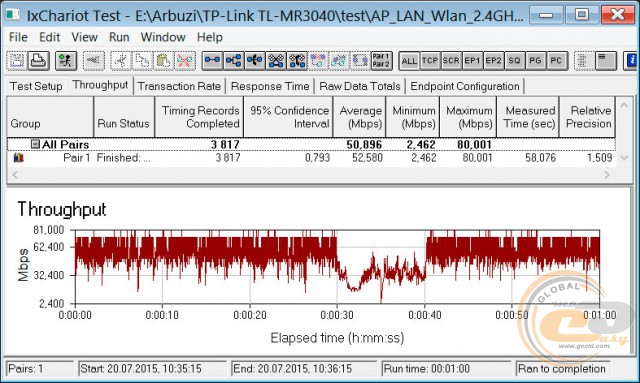Click the Delete red X icon
Image resolution: width=640 pixels, height=383 pixels.
coord(184,61)
